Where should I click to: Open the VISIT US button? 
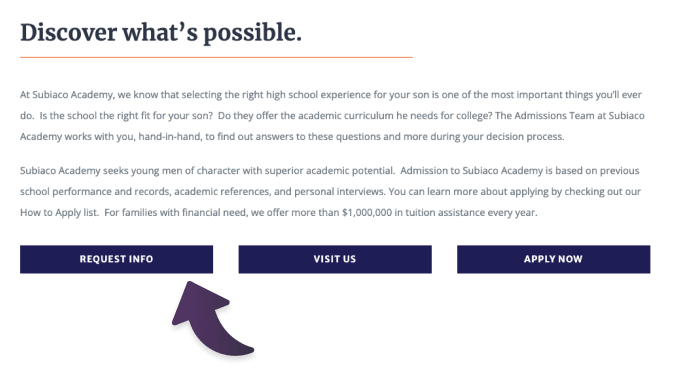[335, 259]
